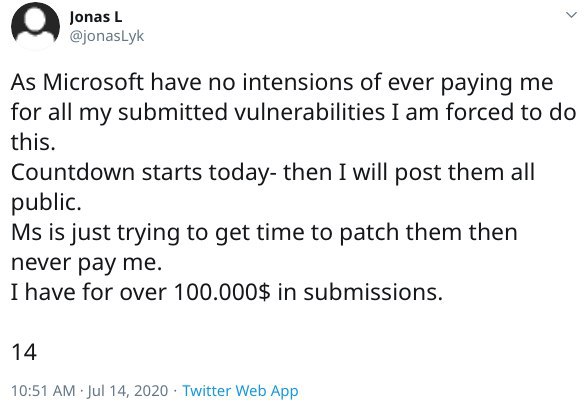The image size is (588, 407).
Task: Open the Twitter Web App source link
Action: [240, 391]
